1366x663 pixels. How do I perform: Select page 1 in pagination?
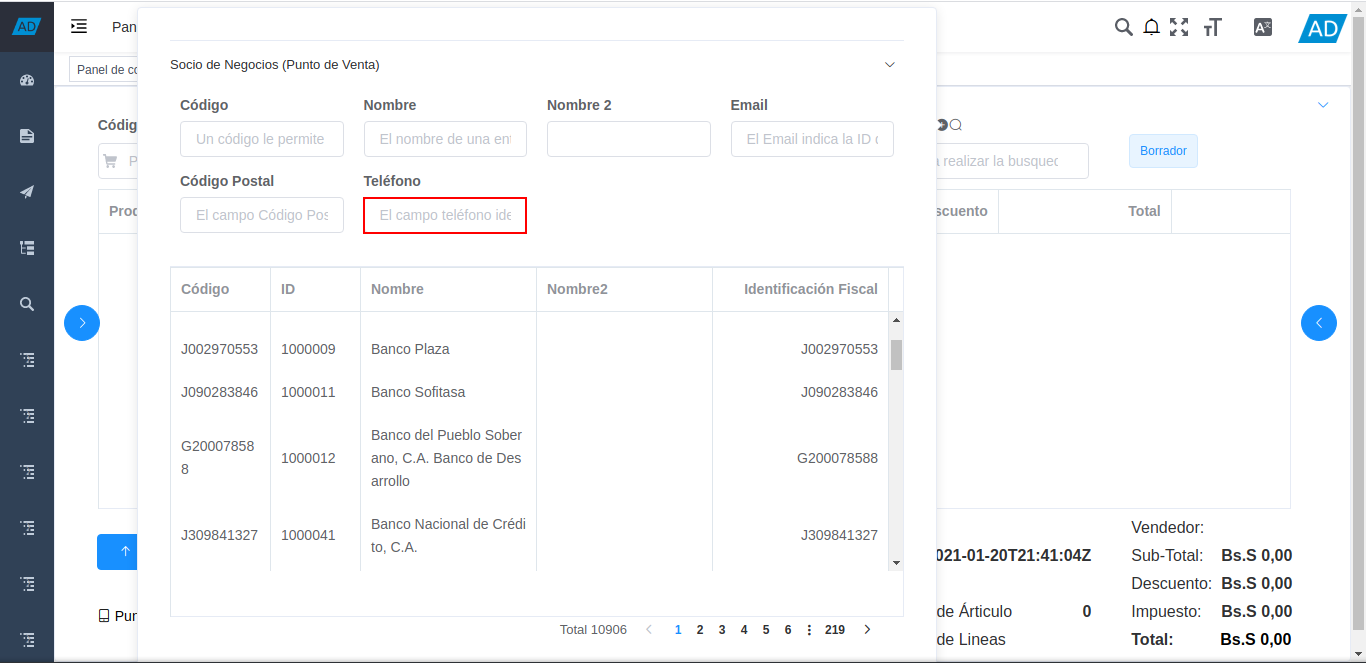[x=678, y=630]
